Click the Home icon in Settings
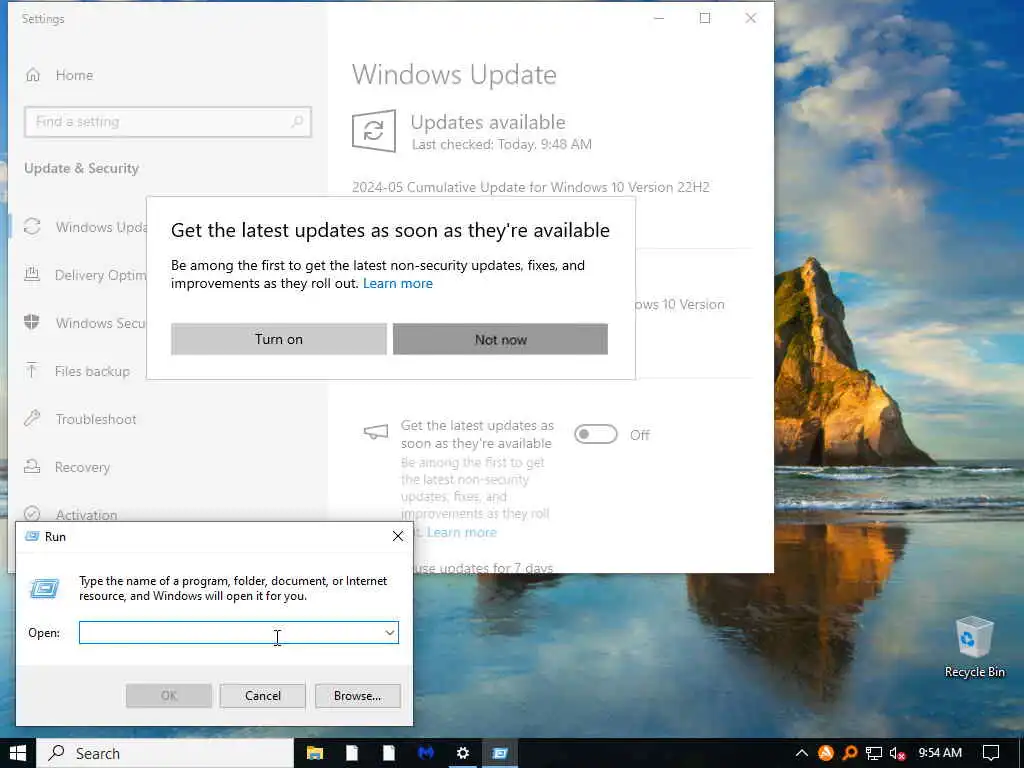The width and height of the screenshot is (1024, 768). (33, 75)
